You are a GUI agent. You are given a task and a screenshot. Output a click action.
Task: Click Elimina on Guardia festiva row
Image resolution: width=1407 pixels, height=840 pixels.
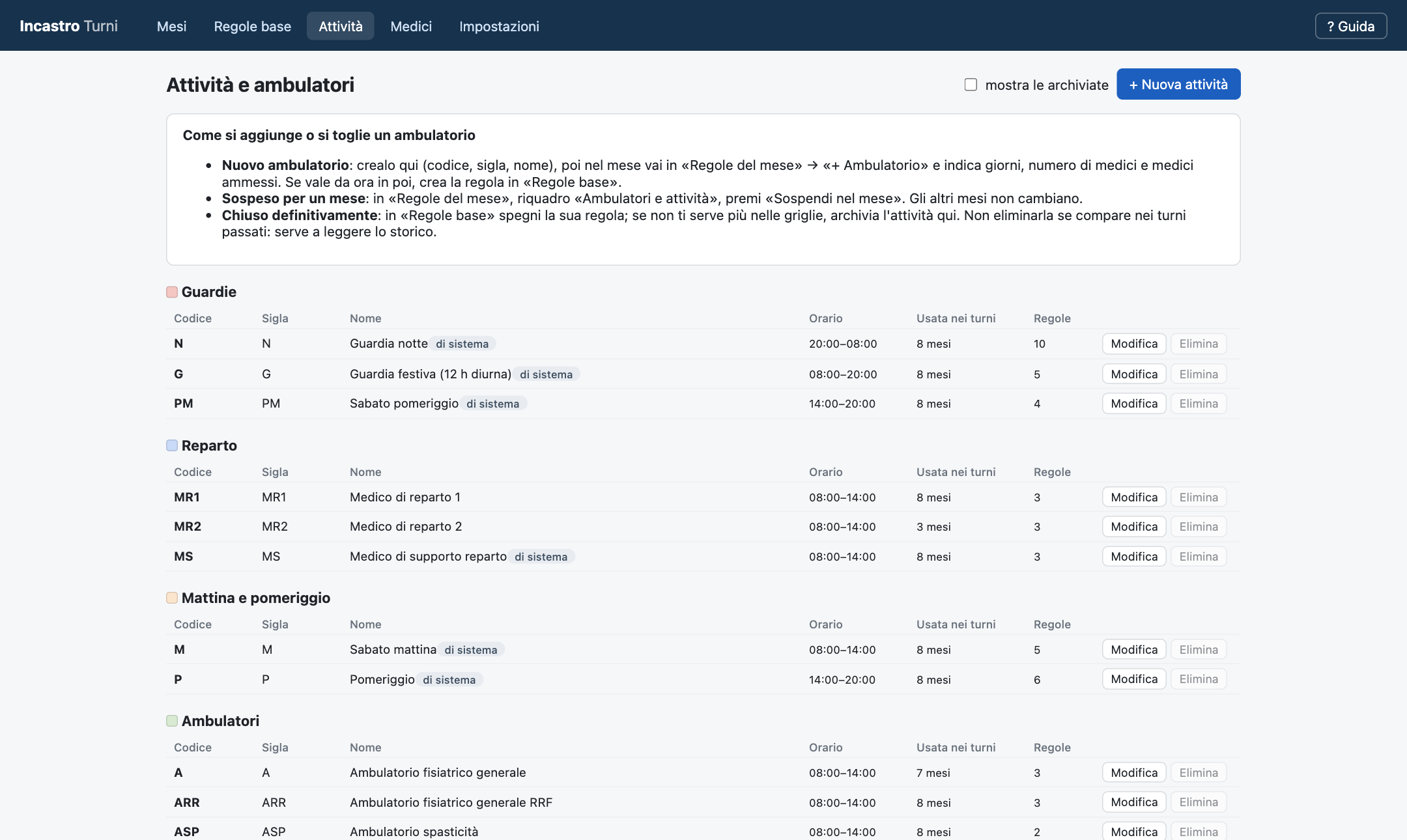(x=1199, y=374)
